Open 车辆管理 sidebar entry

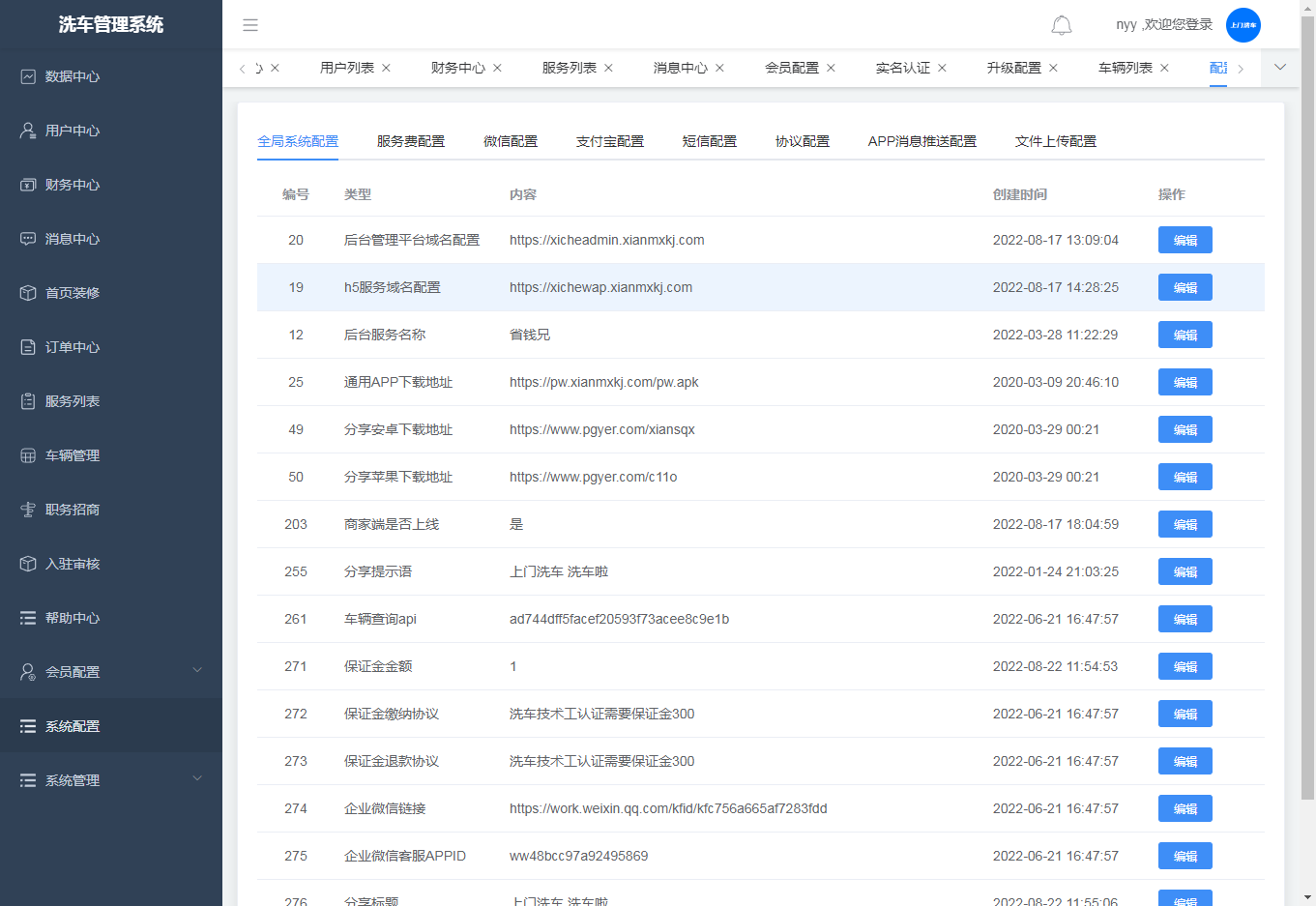pyautogui.click(x=72, y=455)
